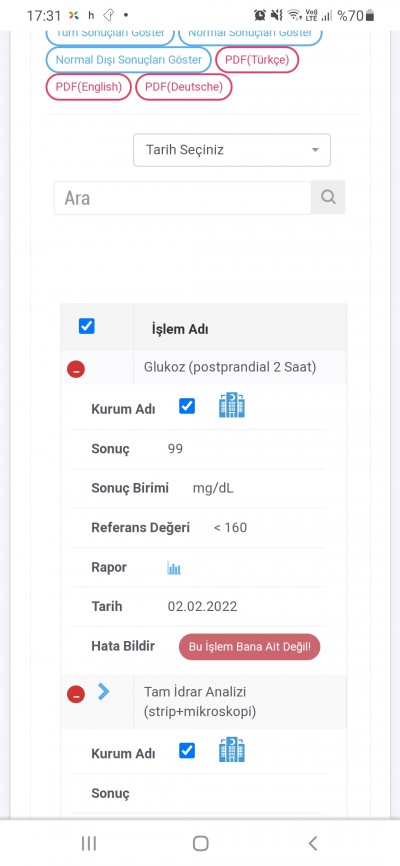
Task: Open Android recent apps icon
Action: click(89, 843)
